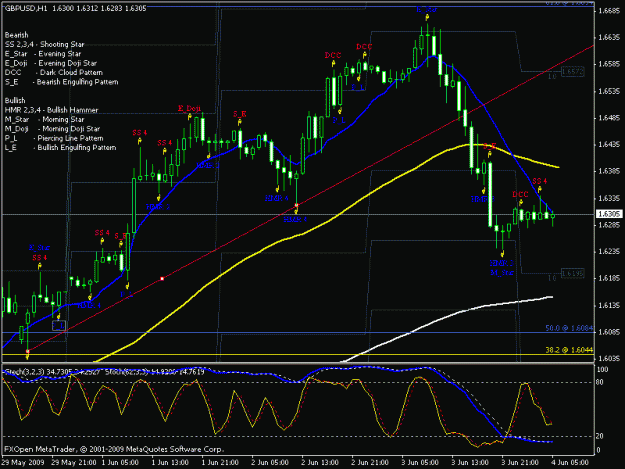Click the '3 Jun 21:00' time axis label

pos(520,463)
